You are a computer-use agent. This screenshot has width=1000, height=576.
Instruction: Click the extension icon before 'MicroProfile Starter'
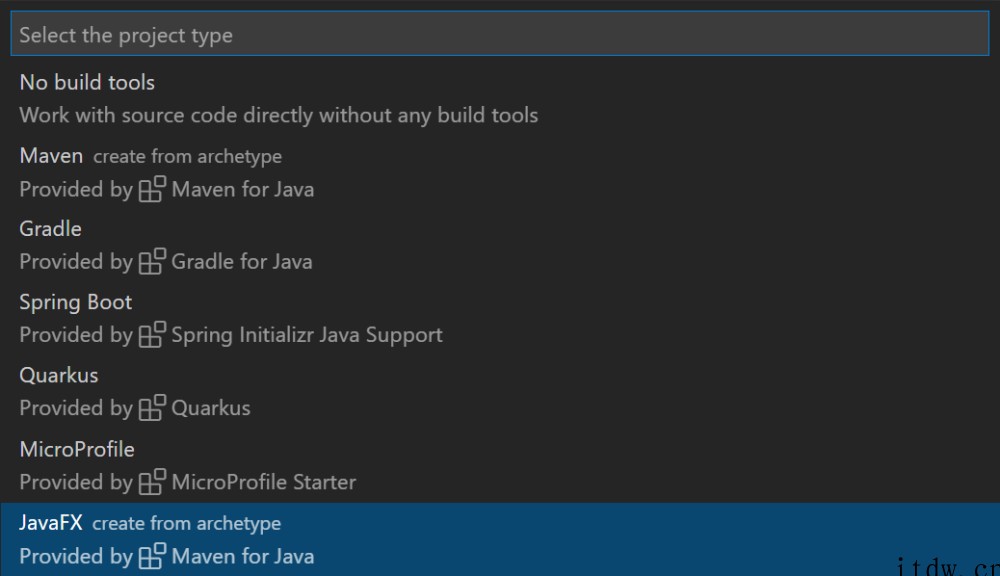[x=152, y=482]
